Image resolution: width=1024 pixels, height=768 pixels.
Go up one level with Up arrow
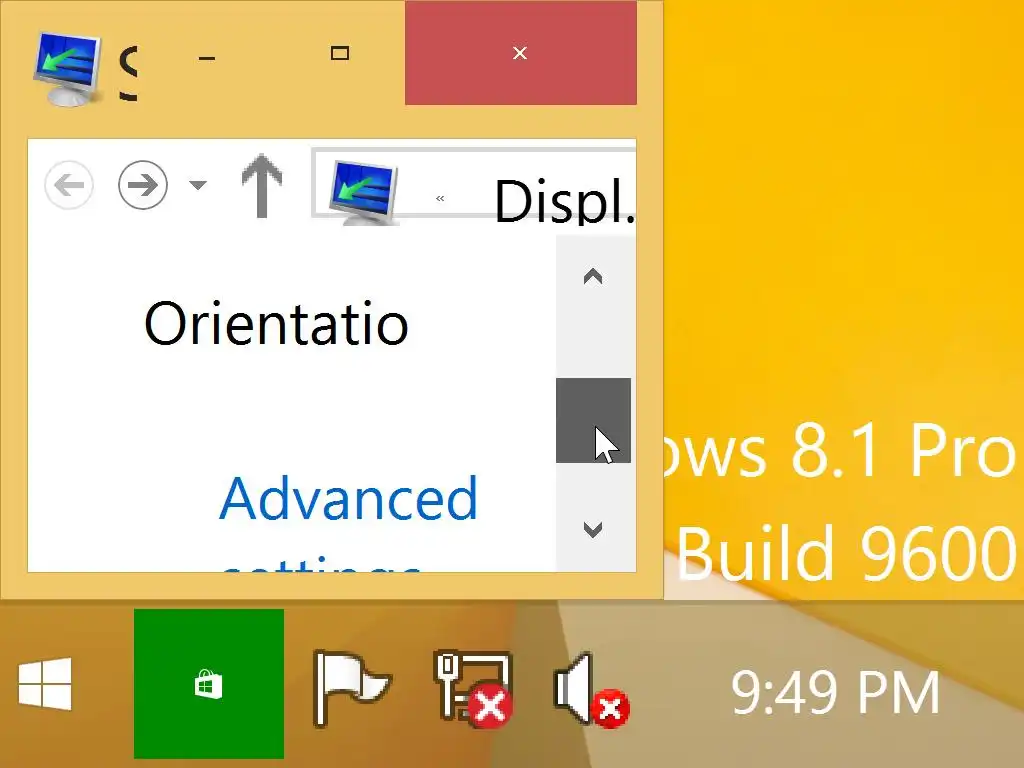coord(261,186)
